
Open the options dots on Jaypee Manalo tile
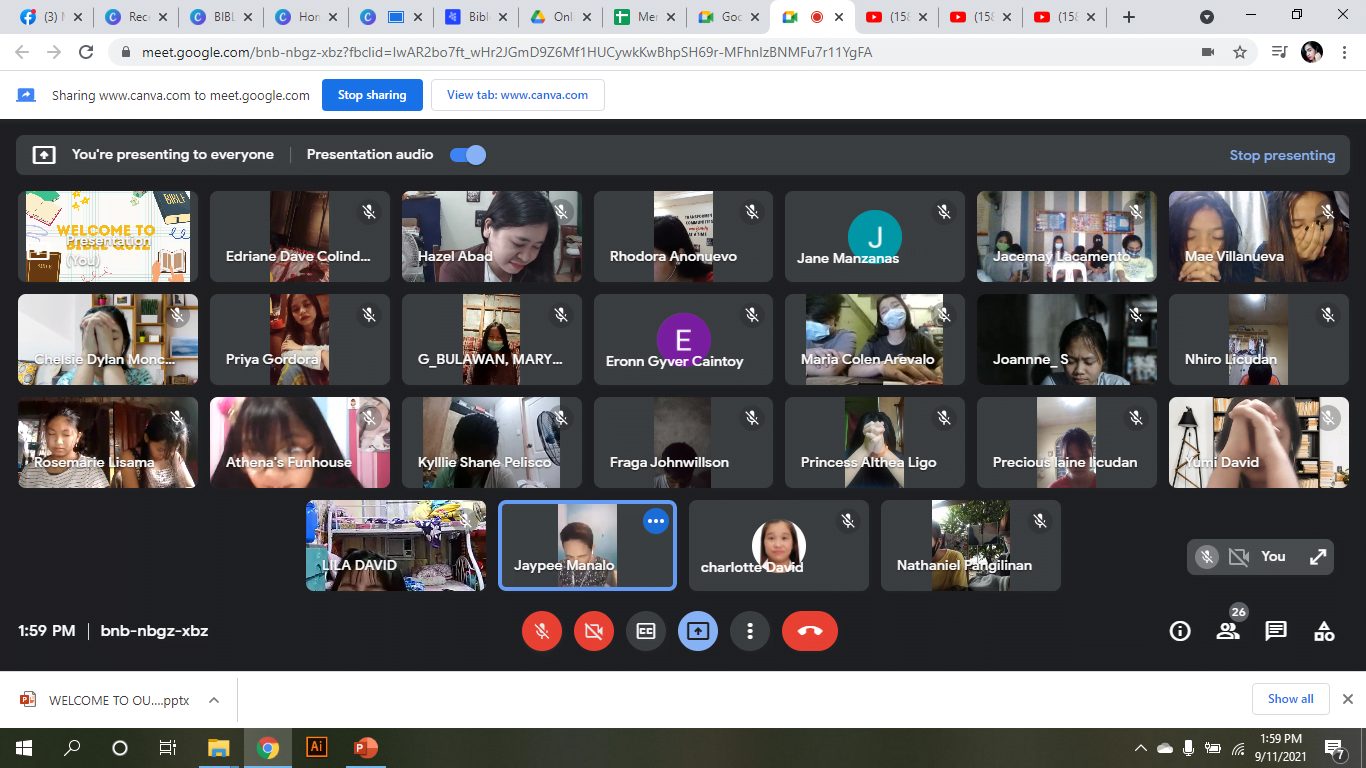(x=656, y=521)
